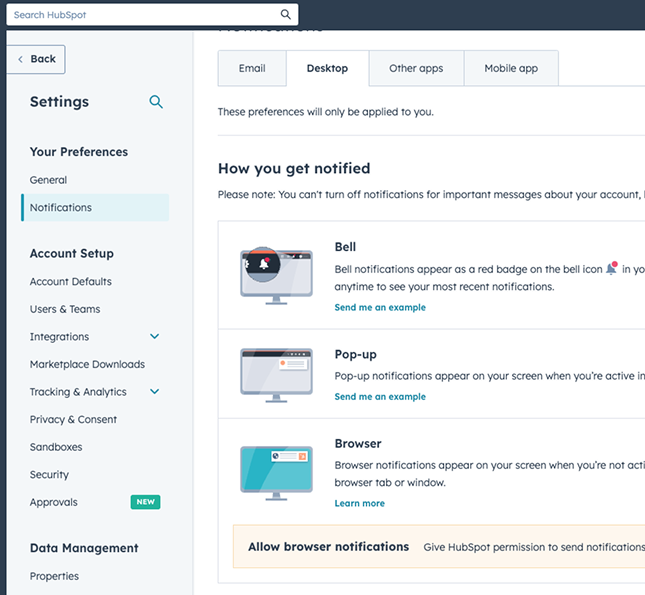
Task: Click the Allow browser notifications banner
Action: coord(439,546)
